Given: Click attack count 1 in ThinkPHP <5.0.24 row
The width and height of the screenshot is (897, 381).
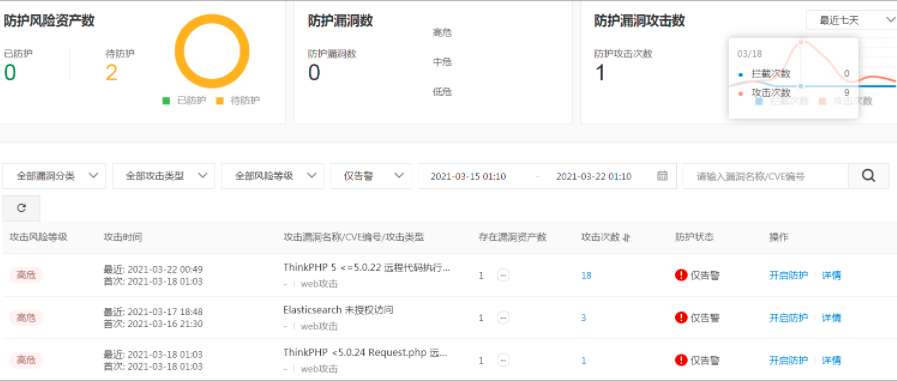Looking at the screenshot, I should pos(584,360).
